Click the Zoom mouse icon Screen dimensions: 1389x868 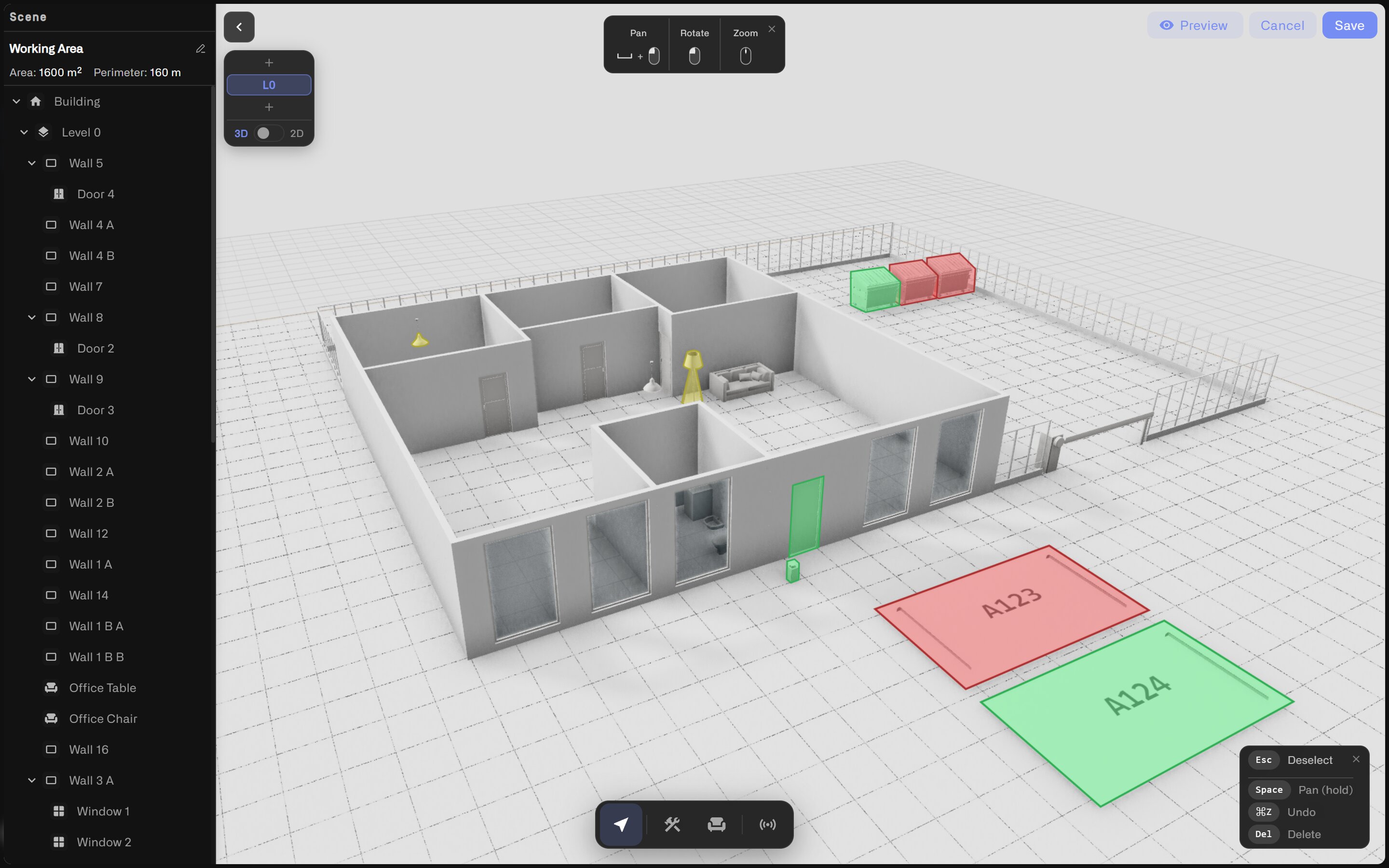coord(746,56)
